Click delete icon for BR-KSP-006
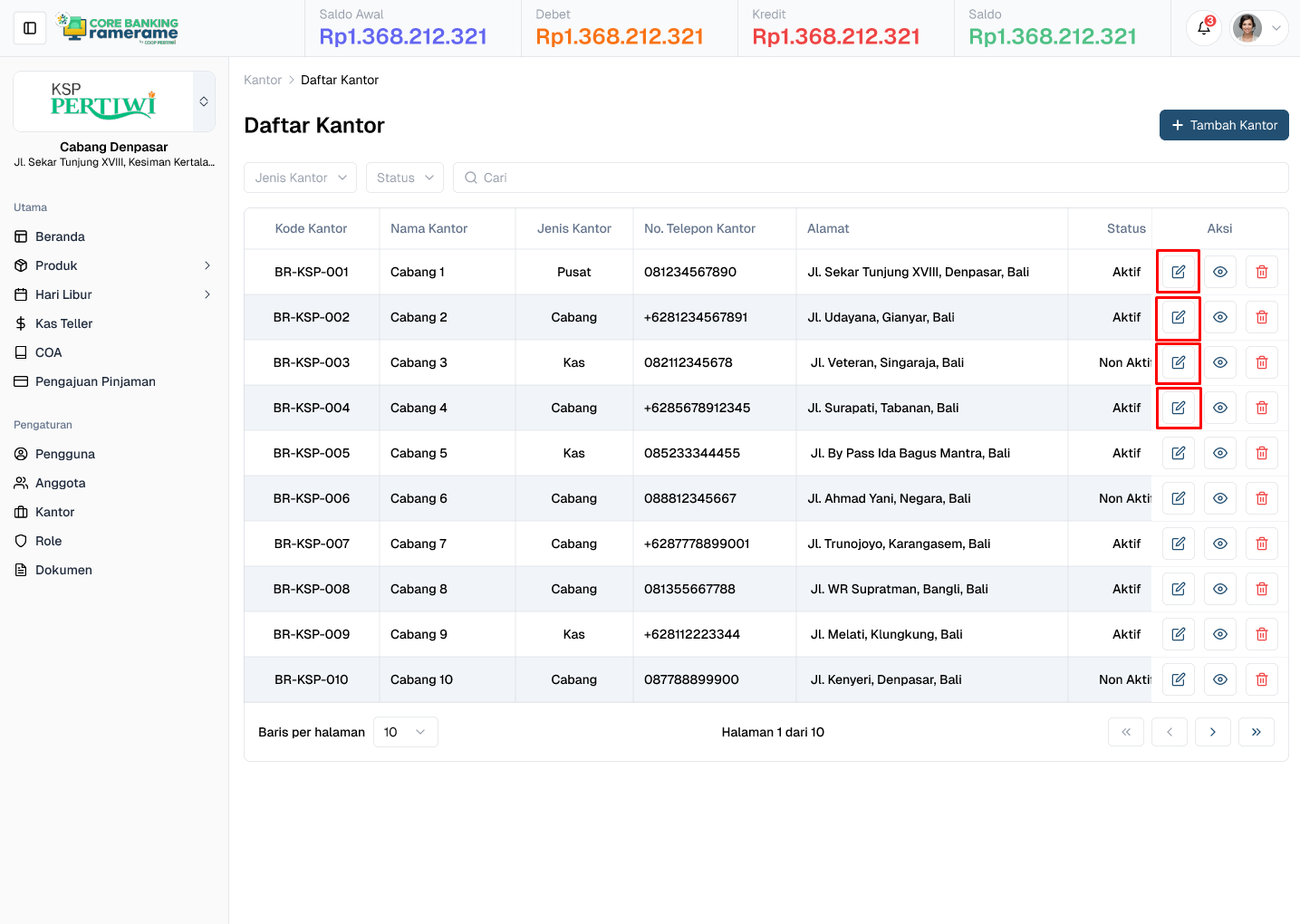The image size is (1300, 924). pos(1261,498)
